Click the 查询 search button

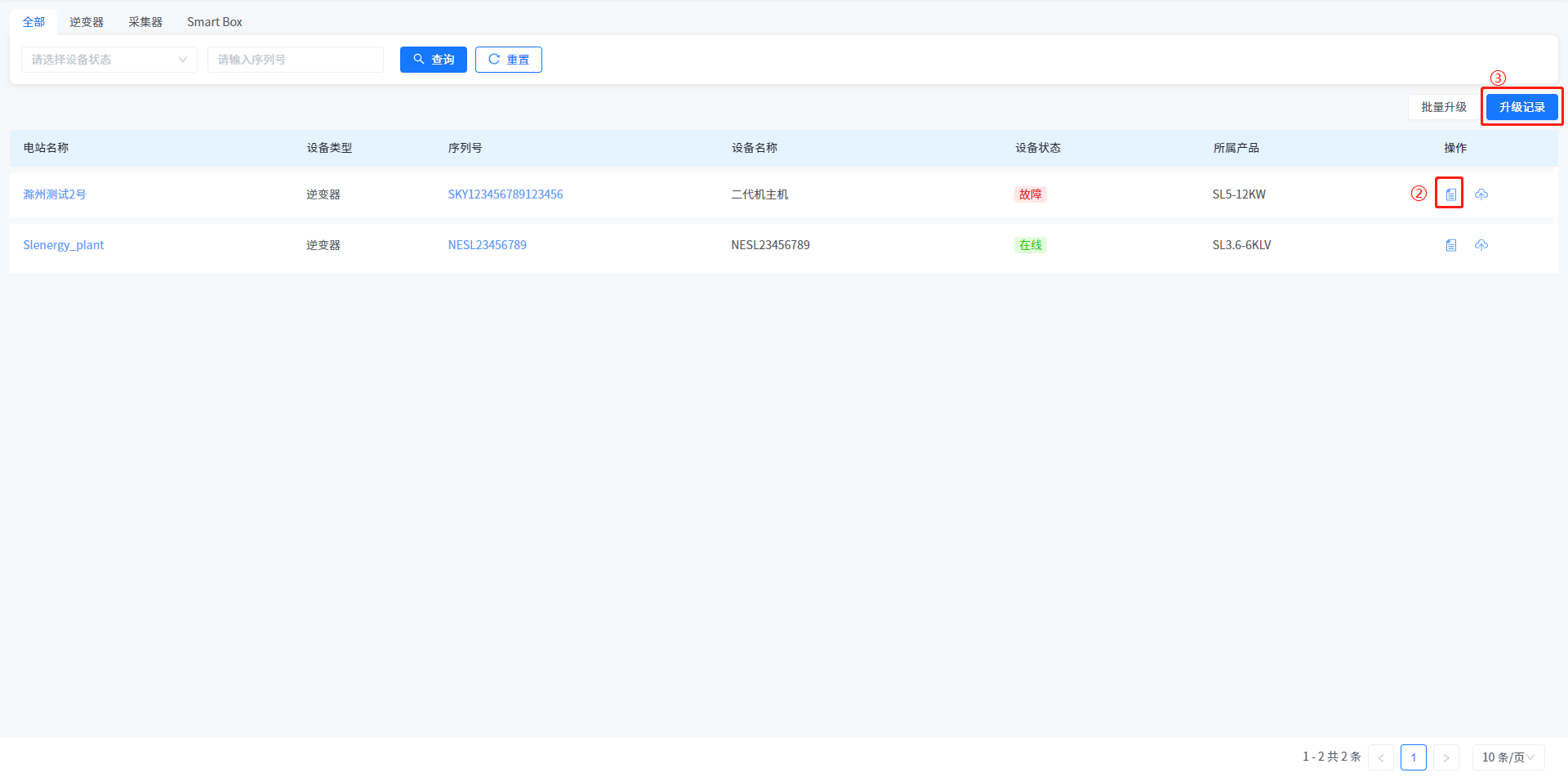click(x=433, y=60)
